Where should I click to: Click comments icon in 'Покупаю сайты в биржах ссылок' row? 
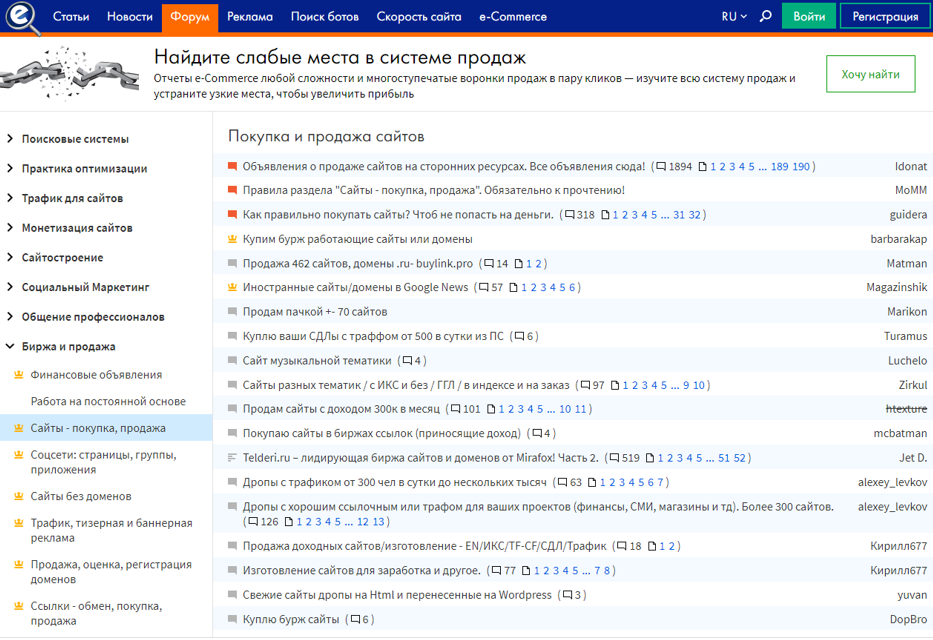click(537, 434)
